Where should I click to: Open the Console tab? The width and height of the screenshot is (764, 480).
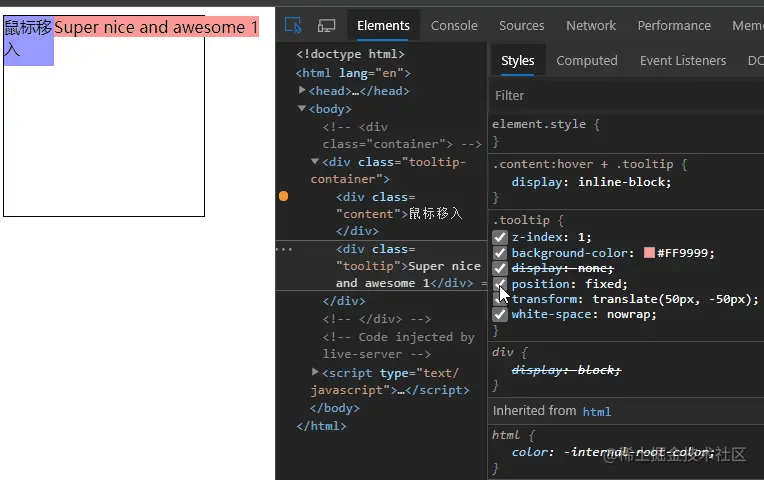pos(454,25)
